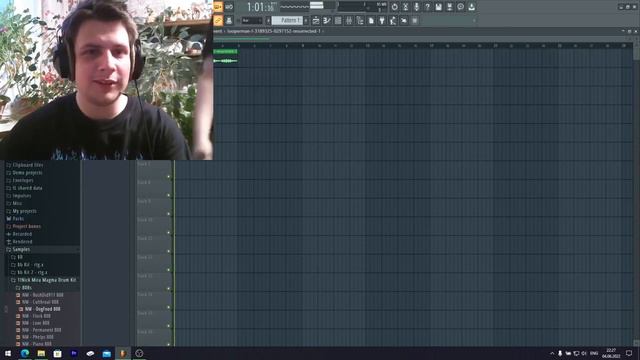Click the Windows Start button
The height and width of the screenshot is (360, 640).
pyautogui.click(x=8, y=353)
